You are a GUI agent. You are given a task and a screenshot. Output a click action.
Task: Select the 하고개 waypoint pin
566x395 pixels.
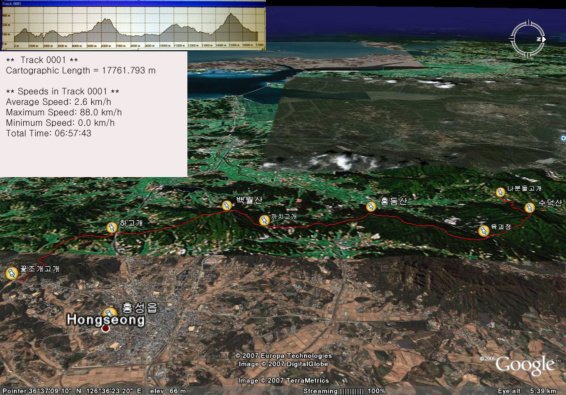[x=112, y=227]
